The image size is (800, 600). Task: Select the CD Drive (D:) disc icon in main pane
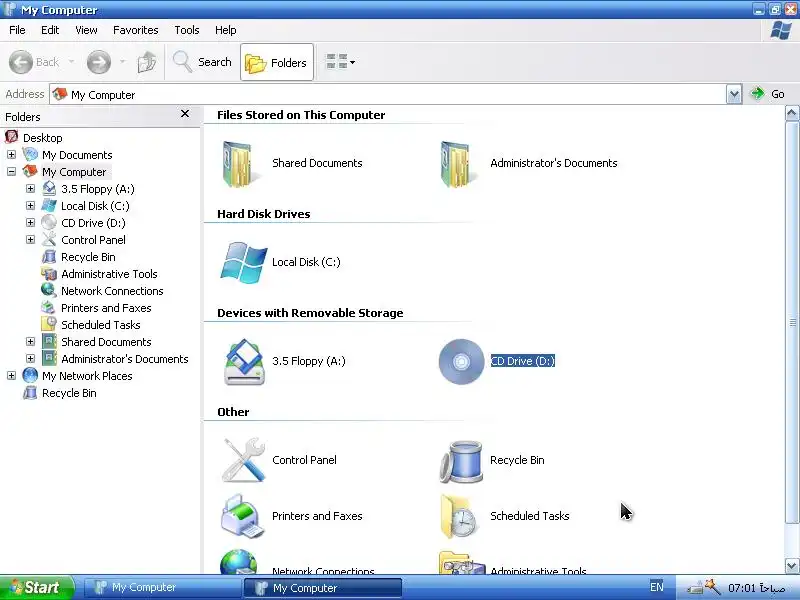click(461, 362)
